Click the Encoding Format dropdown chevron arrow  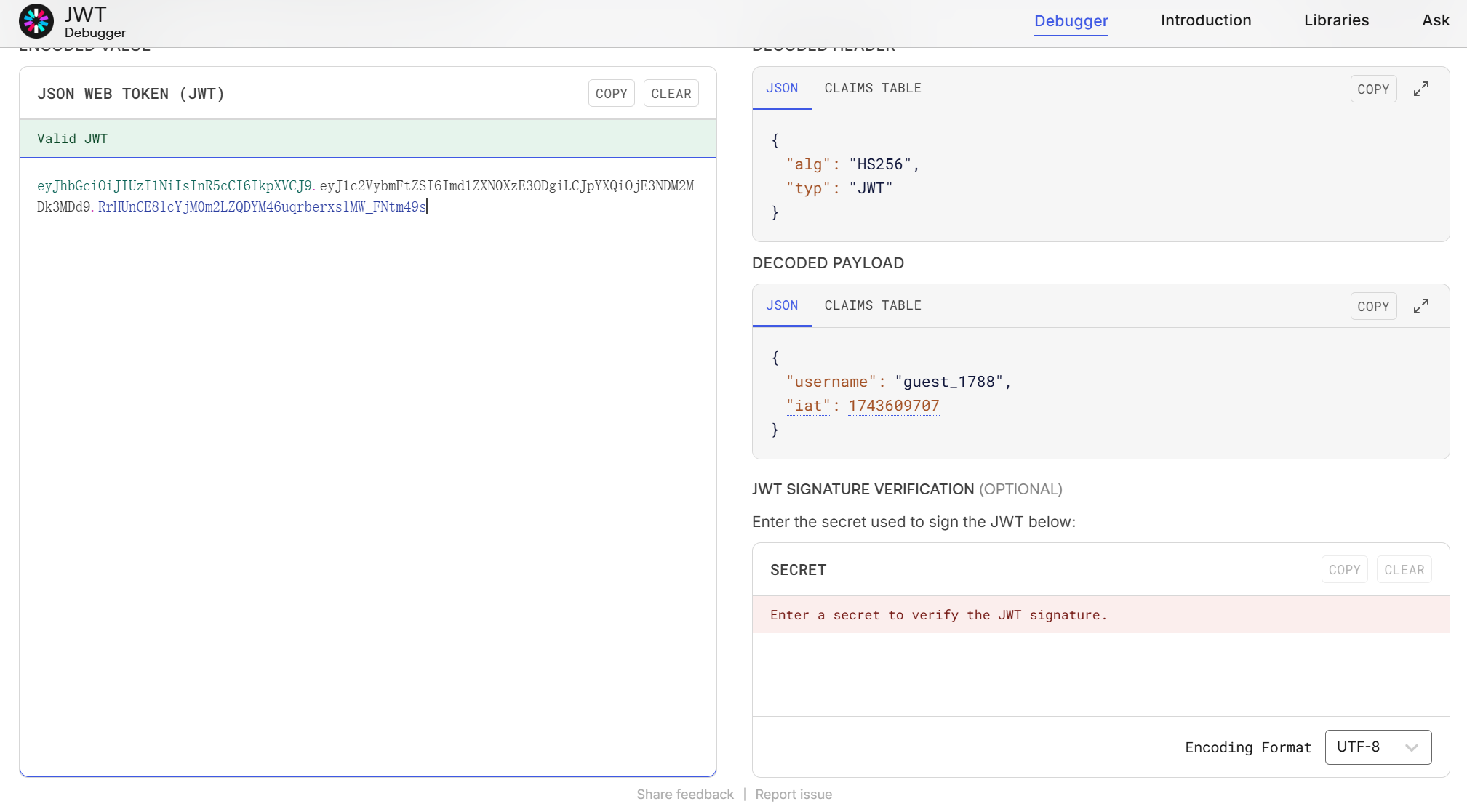coord(1411,747)
